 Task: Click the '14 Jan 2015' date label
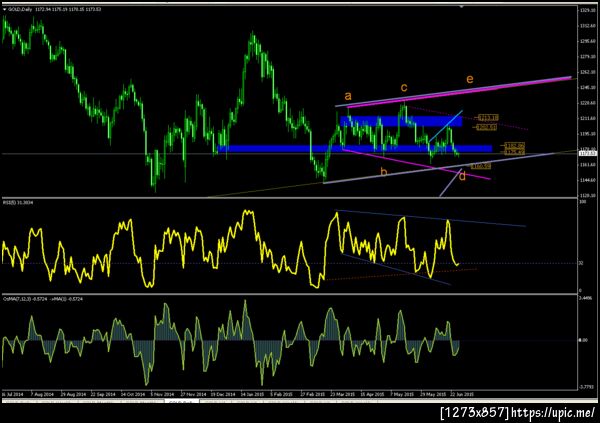tap(252, 394)
